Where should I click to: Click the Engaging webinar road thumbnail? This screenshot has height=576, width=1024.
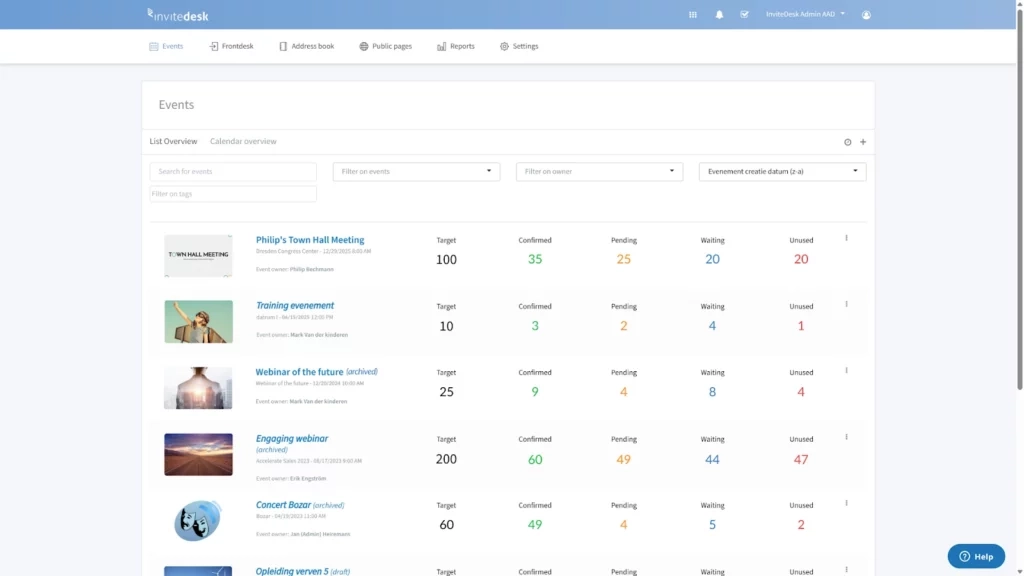point(198,455)
